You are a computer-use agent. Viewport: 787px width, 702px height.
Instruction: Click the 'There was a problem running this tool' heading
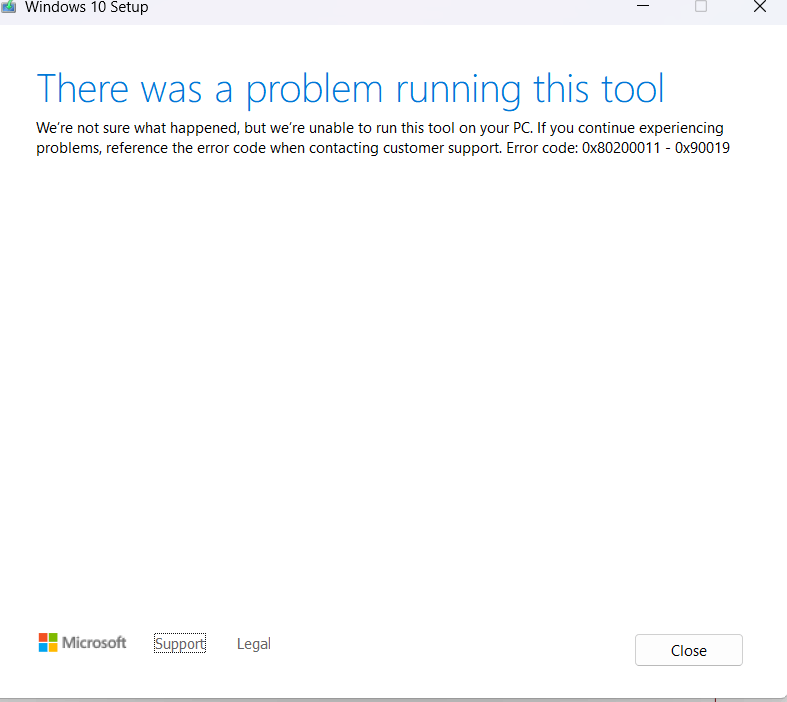coord(350,89)
